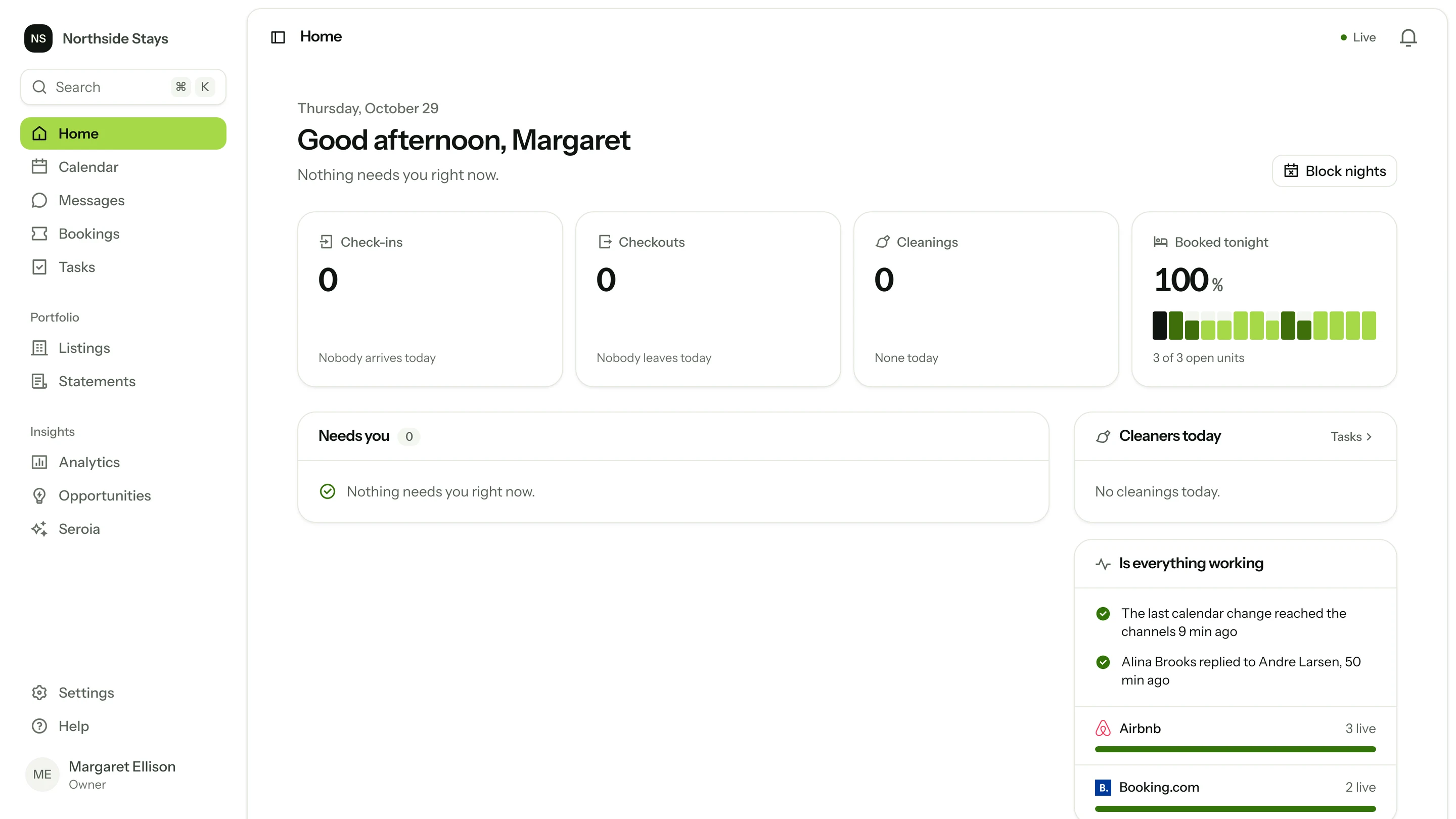This screenshot has height=819, width=1456.
Task: Click the Live status indicator
Action: 1357,37
